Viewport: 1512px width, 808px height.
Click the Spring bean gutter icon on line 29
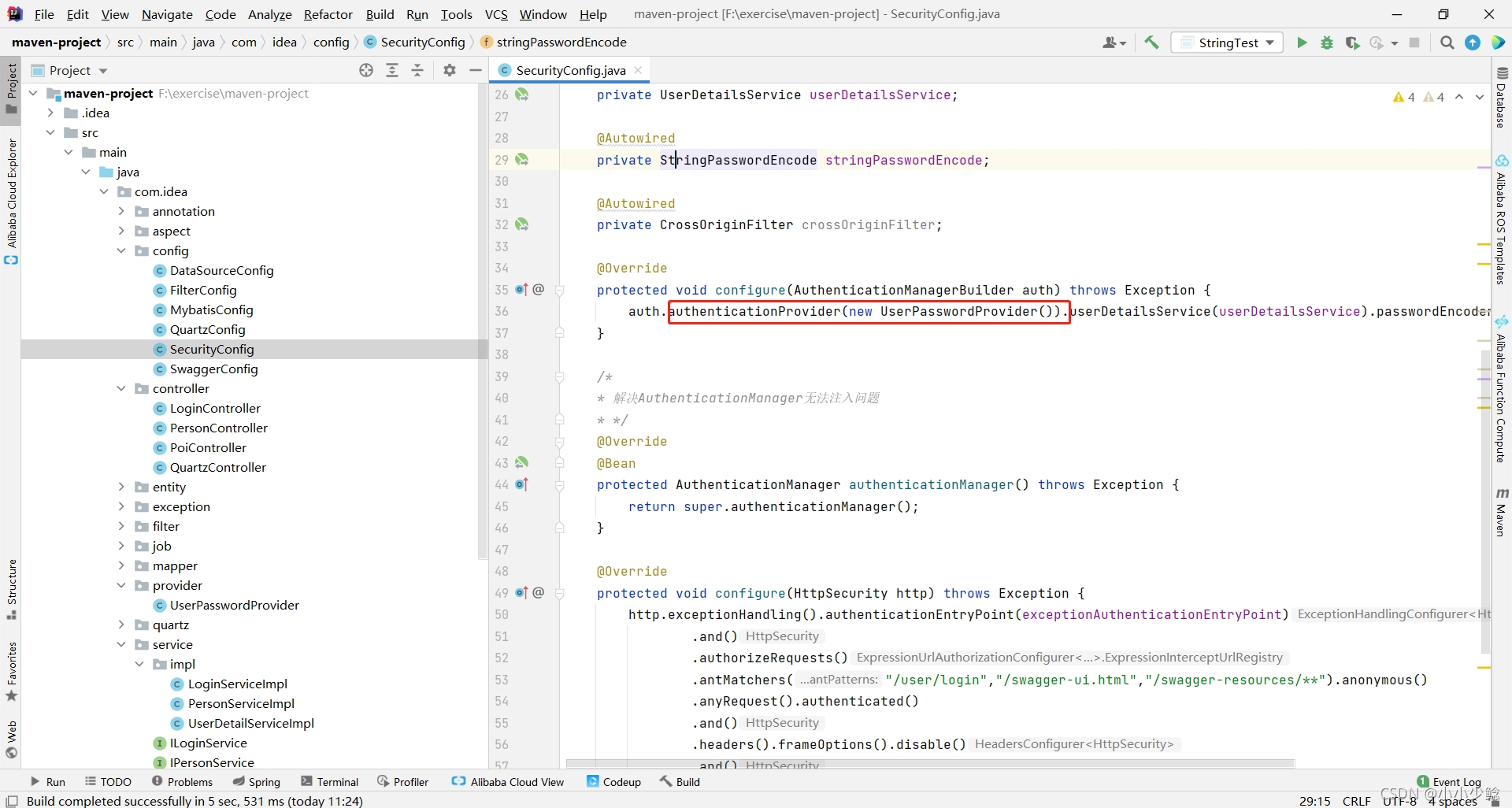pyautogui.click(x=521, y=160)
